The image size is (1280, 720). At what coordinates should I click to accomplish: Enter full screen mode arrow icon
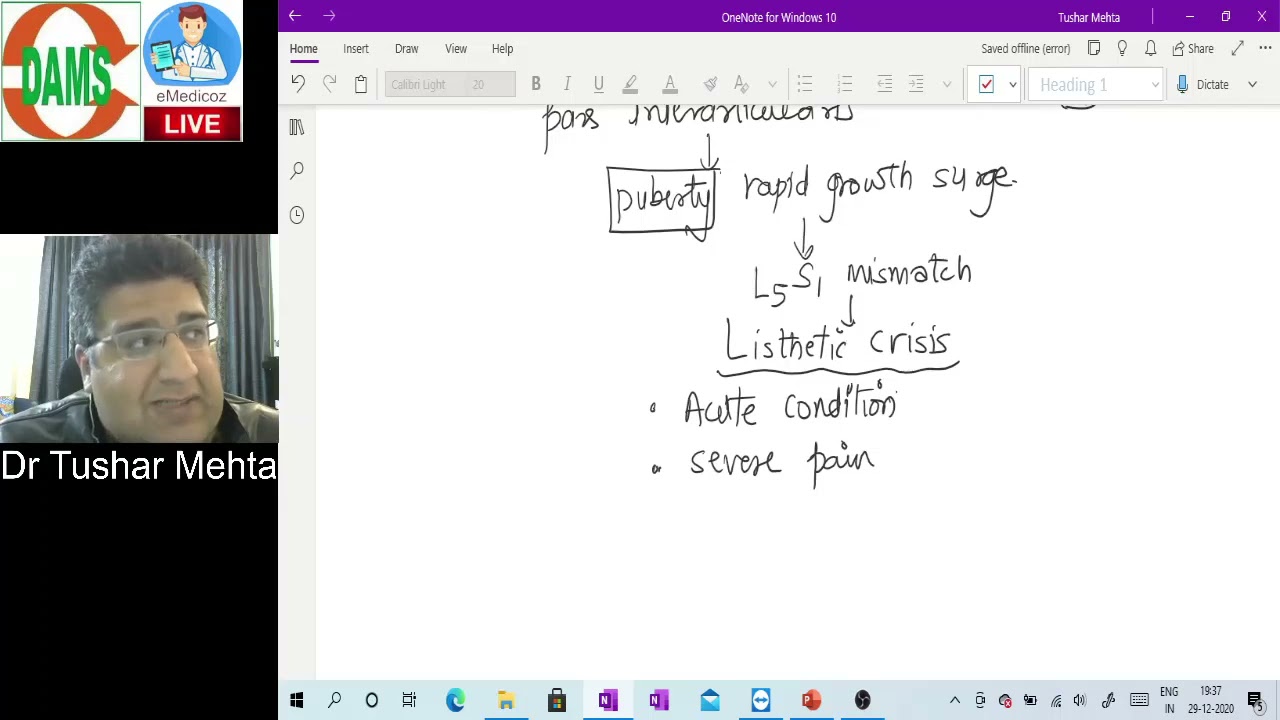click(x=1238, y=48)
